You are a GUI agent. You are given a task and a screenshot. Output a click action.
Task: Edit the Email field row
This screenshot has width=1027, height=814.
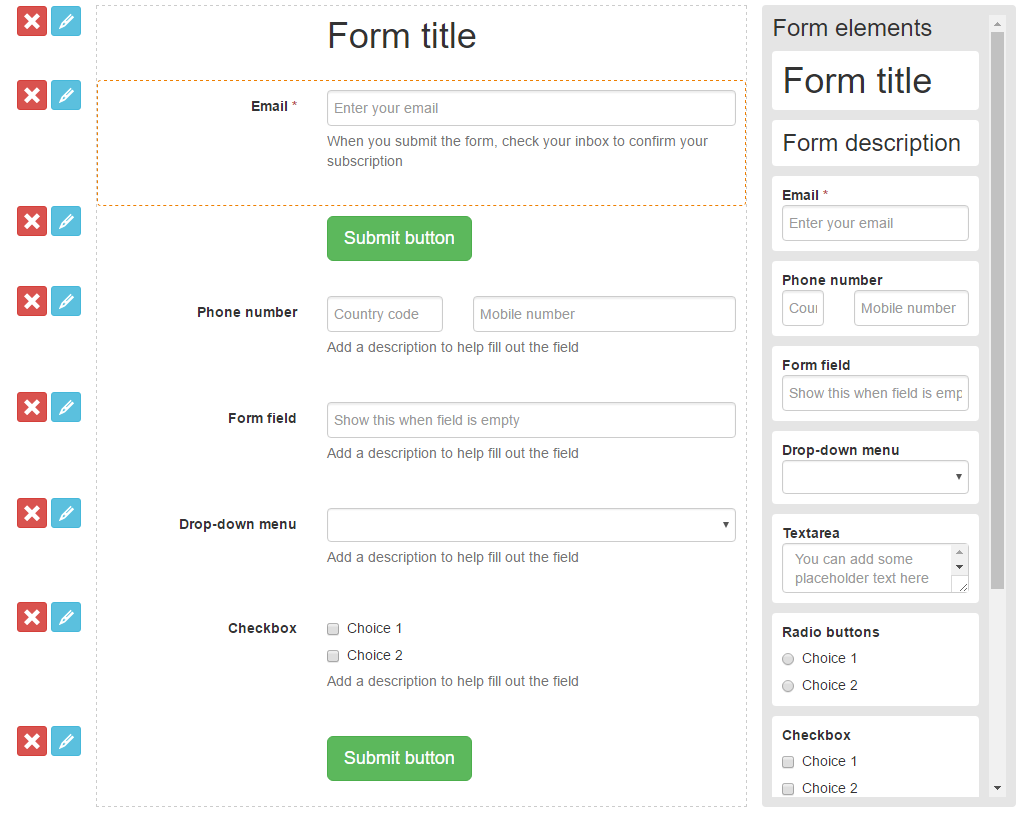click(x=66, y=95)
